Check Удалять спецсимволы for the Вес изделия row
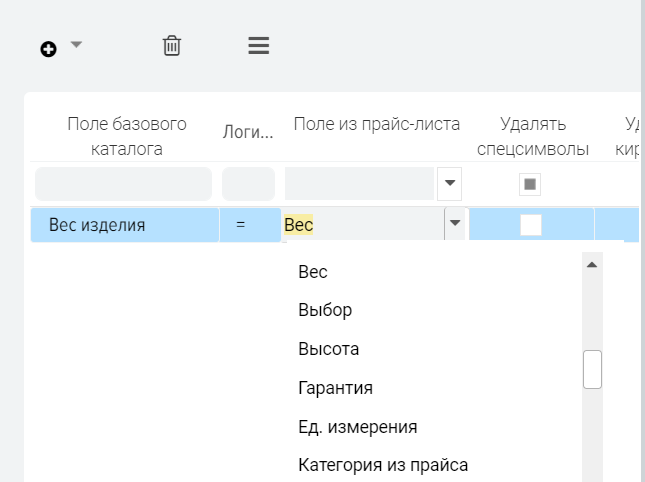 [x=531, y=225]
